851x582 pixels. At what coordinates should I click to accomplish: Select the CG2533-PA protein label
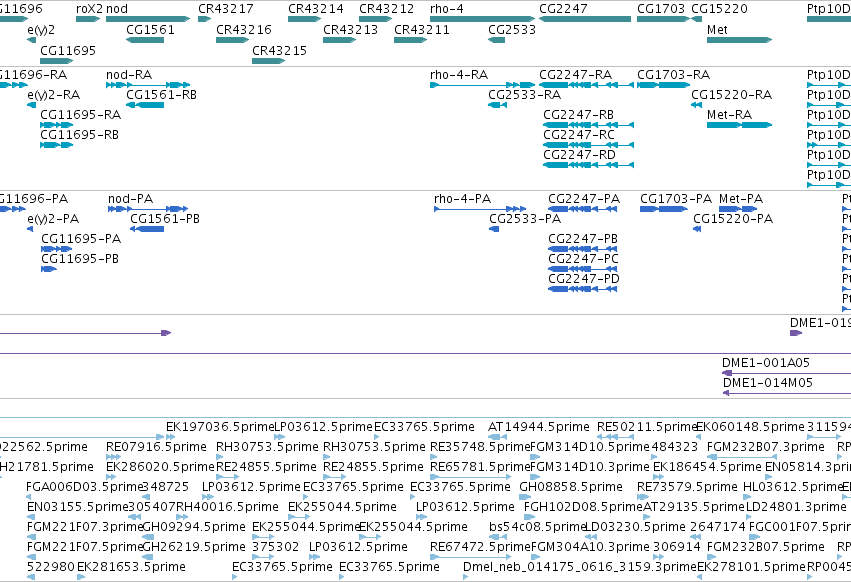pos(525,219)
